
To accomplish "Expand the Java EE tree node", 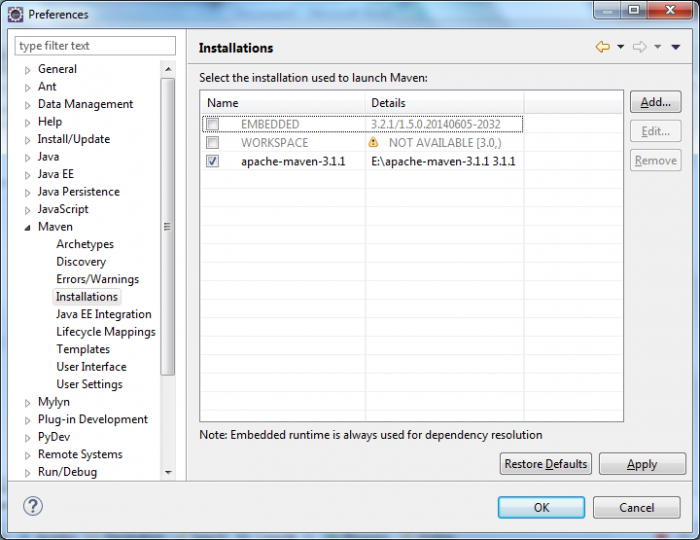I will (x=28, y=174).
